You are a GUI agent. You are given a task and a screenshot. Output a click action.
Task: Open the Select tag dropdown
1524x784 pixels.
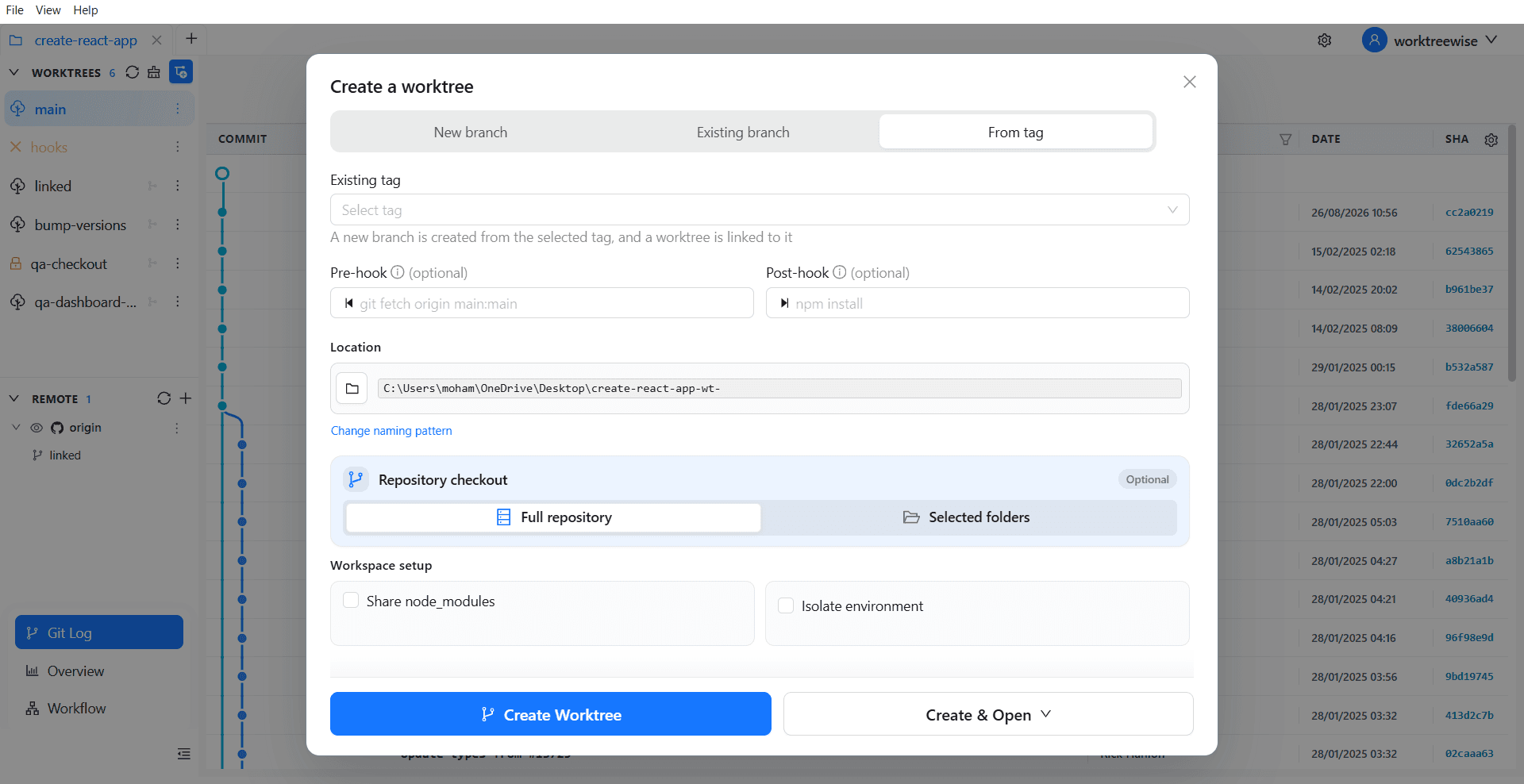click(x=760, y=209)
